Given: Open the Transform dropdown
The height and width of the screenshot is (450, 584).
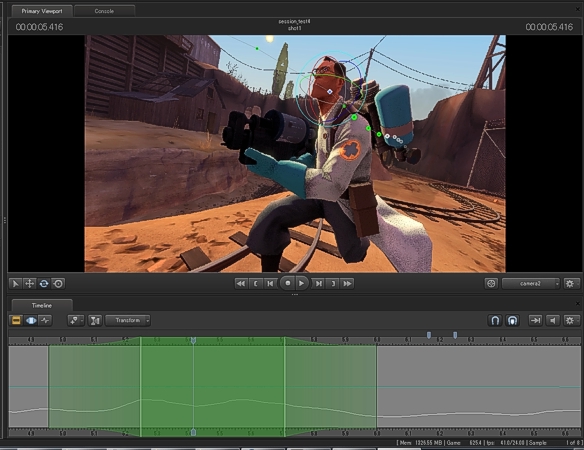Looking at the screenshot, I should (128, 320).
